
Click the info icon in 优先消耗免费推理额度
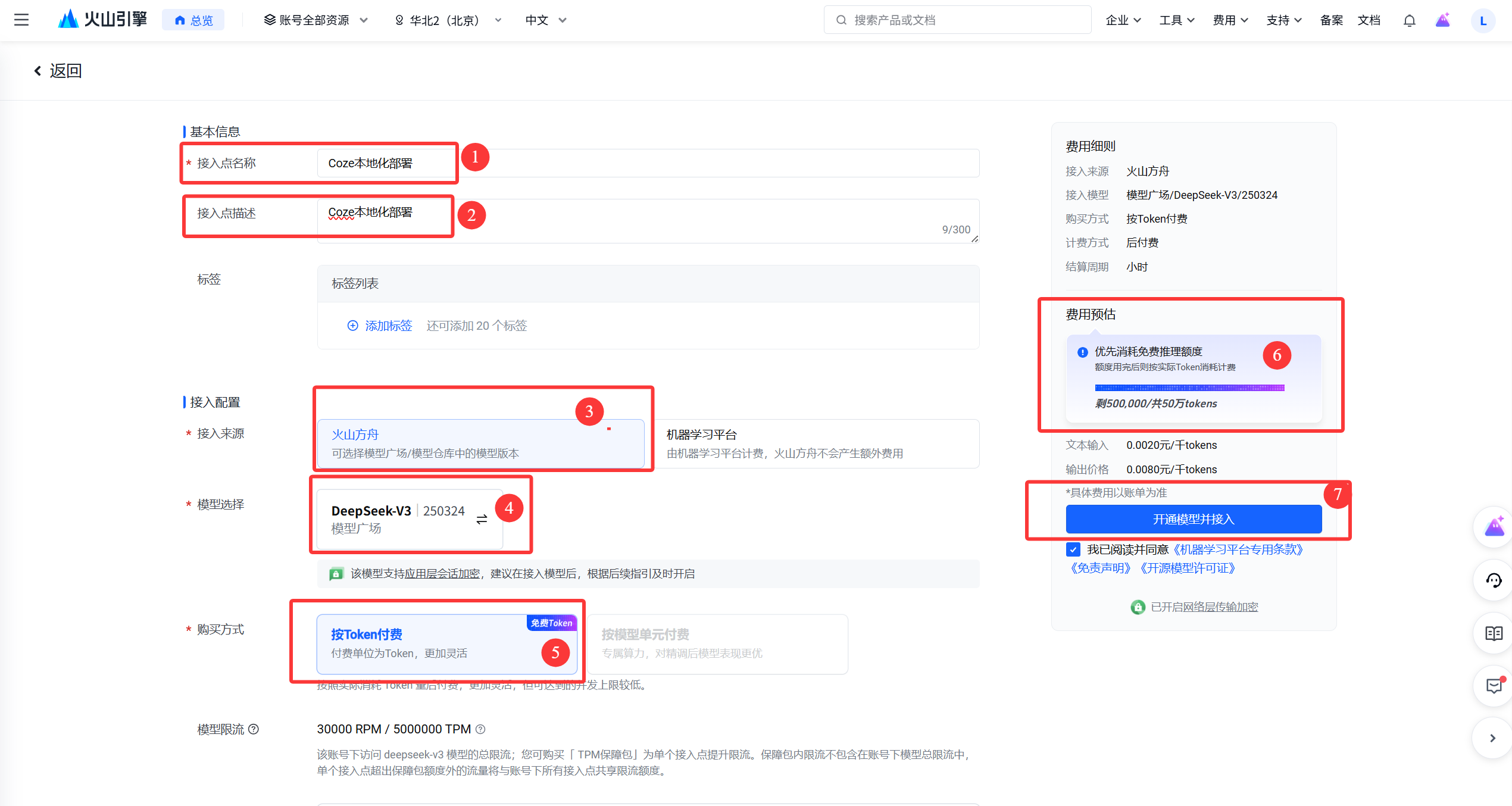click(x=1083, y=352)
